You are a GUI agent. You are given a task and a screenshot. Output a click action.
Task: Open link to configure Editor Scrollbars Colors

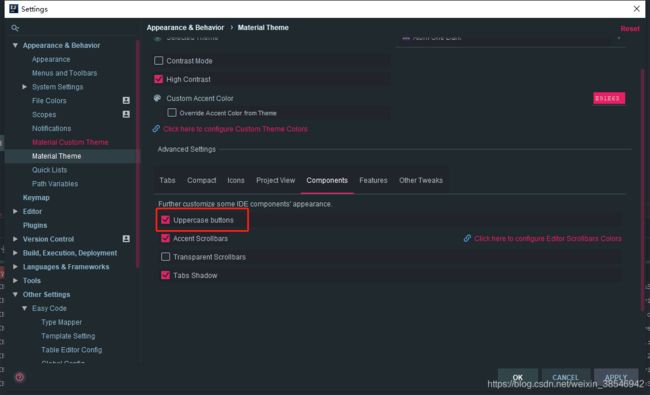(548, 238)
